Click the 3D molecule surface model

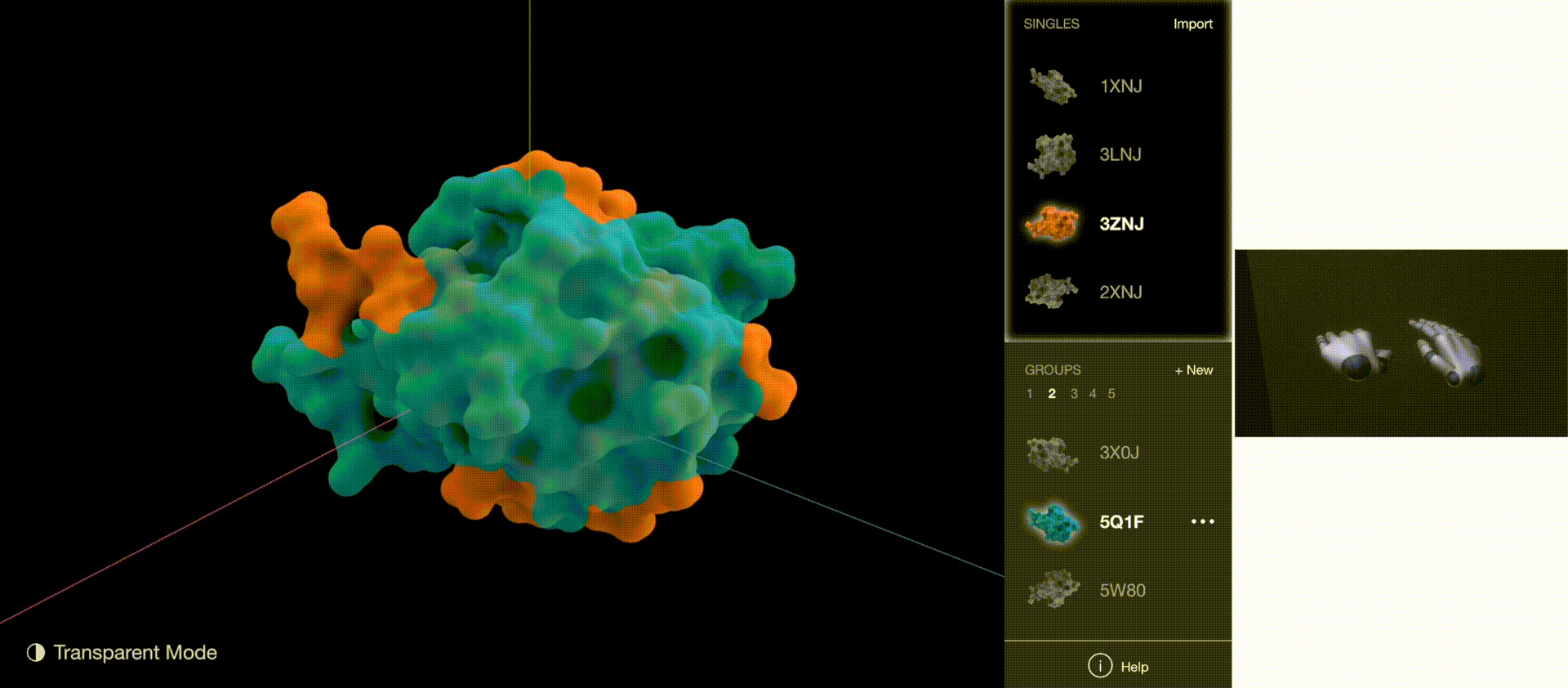555,343
